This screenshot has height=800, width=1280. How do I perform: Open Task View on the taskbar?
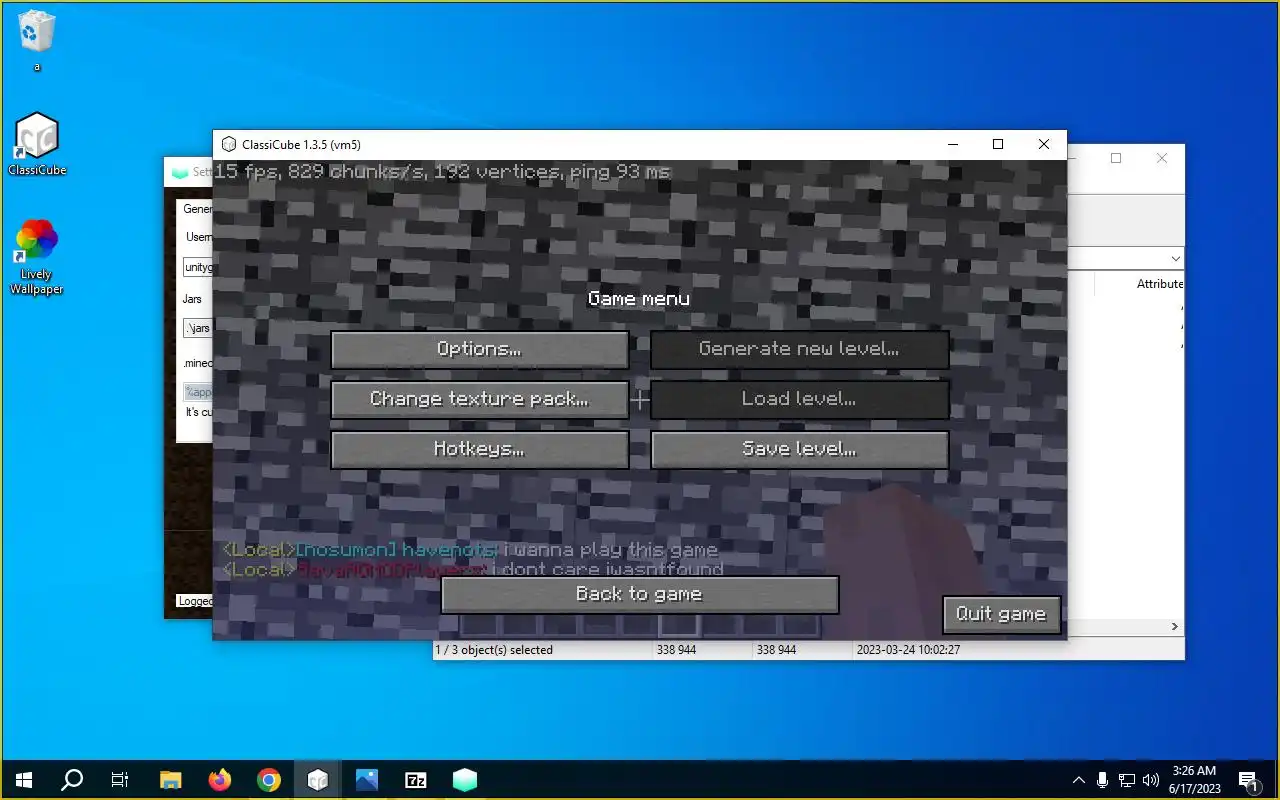(x=120, y=780)
